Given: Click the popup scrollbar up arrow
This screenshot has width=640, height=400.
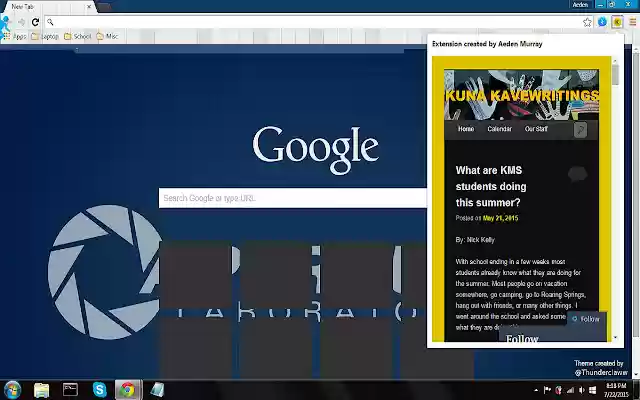Looking at the screenshot, I should [615, 61].
